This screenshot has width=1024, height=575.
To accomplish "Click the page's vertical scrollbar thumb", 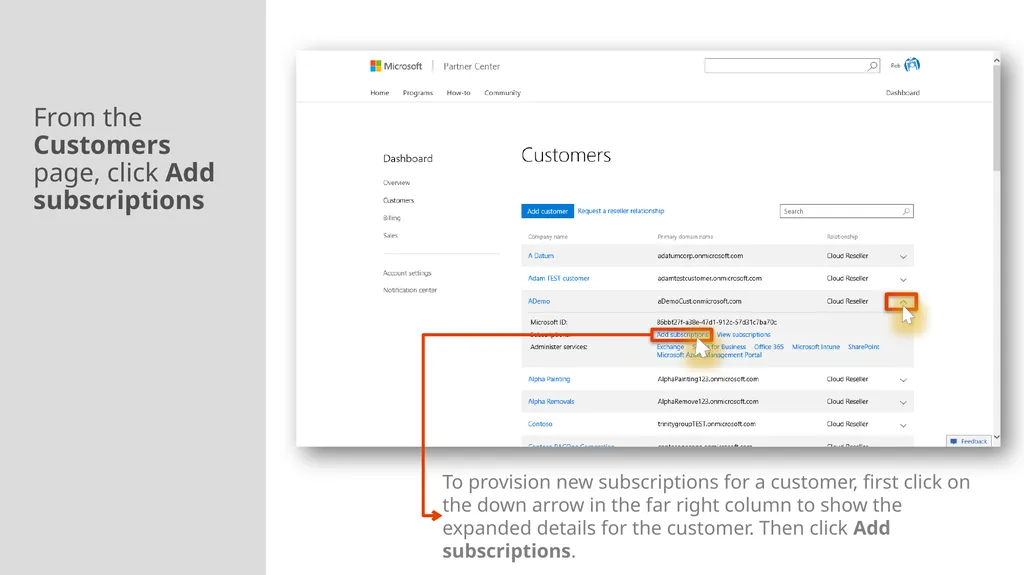I will tap(997, 118).
